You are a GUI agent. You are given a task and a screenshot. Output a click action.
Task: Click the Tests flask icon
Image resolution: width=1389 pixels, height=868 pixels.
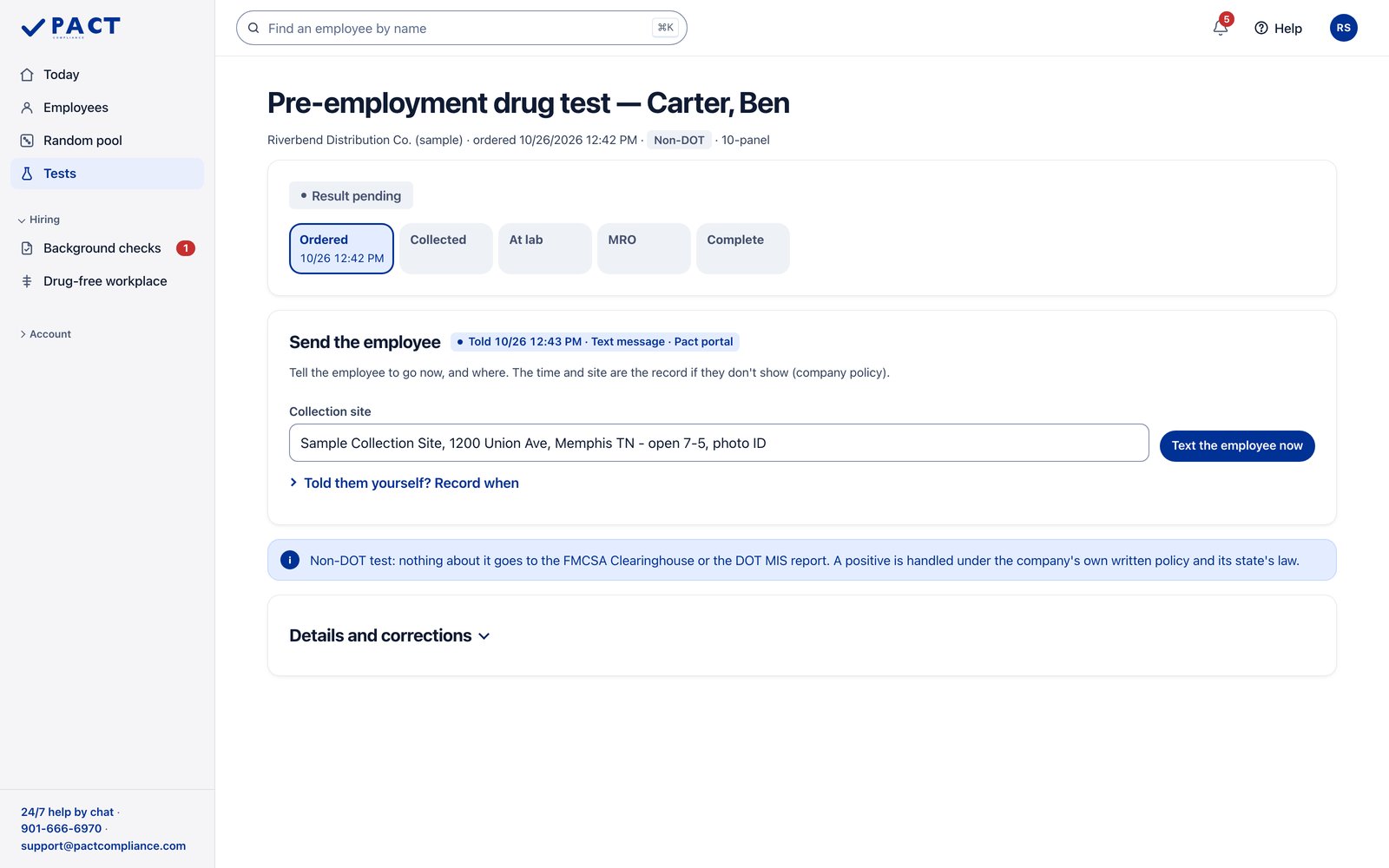pos(27,174)
